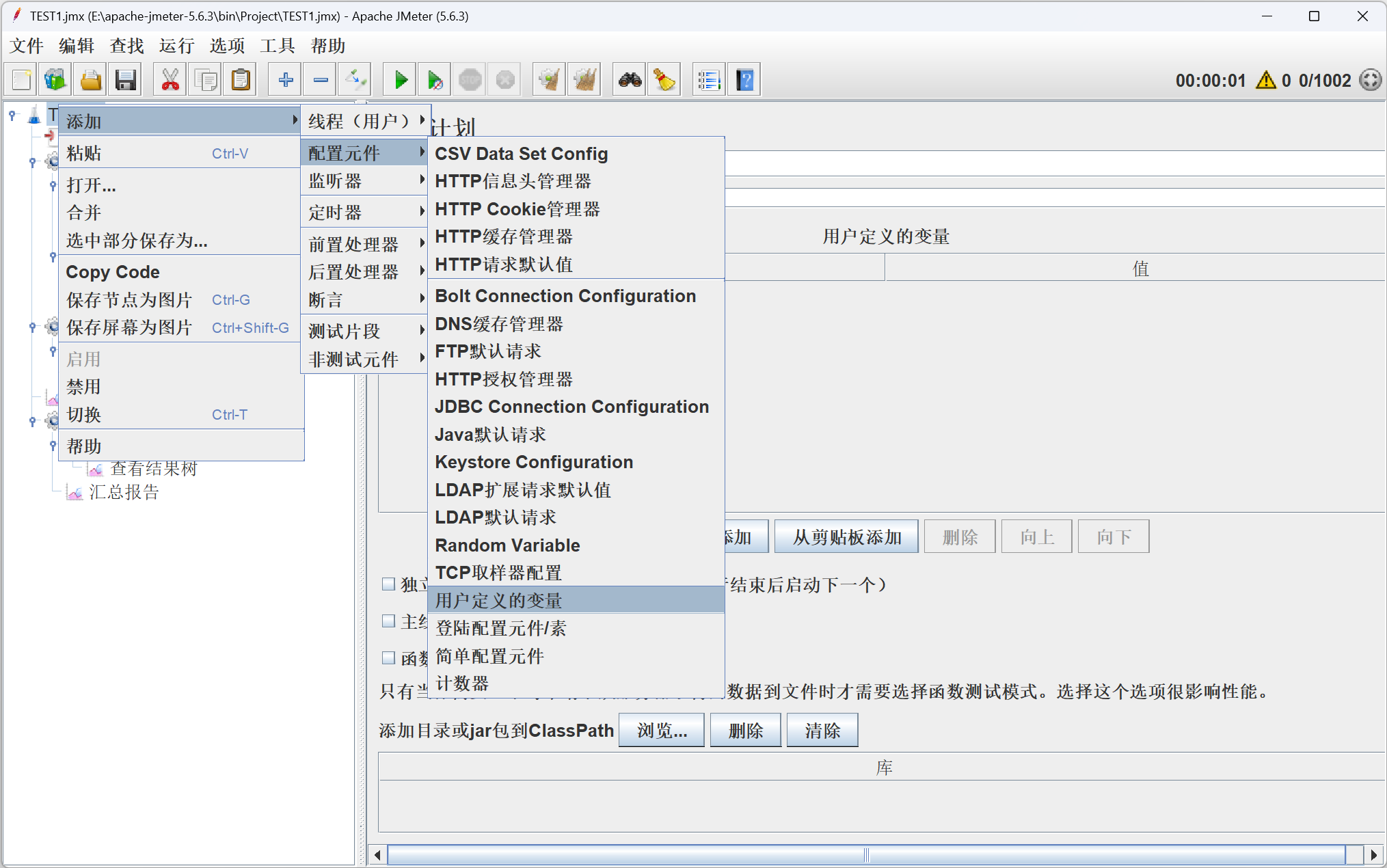Screen dimensions: 1387x868
Task: Expand the 断言 submenu
Action: pyautogui.click(x=365, y=299)
